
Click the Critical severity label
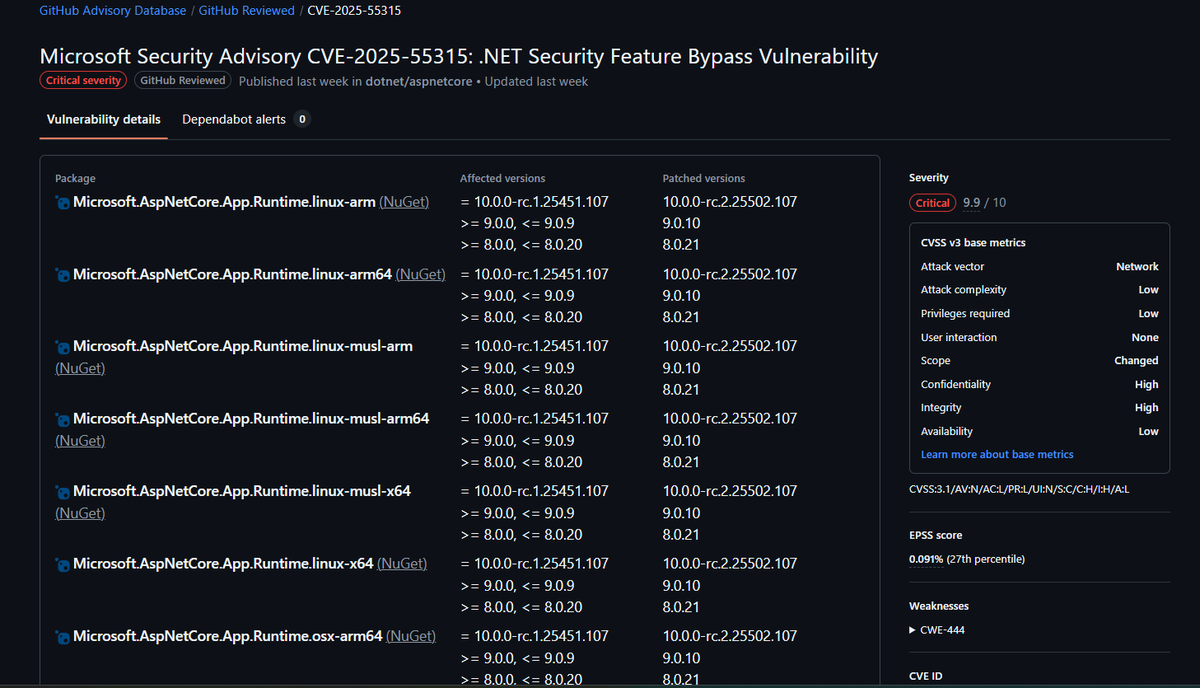(83, 81)
